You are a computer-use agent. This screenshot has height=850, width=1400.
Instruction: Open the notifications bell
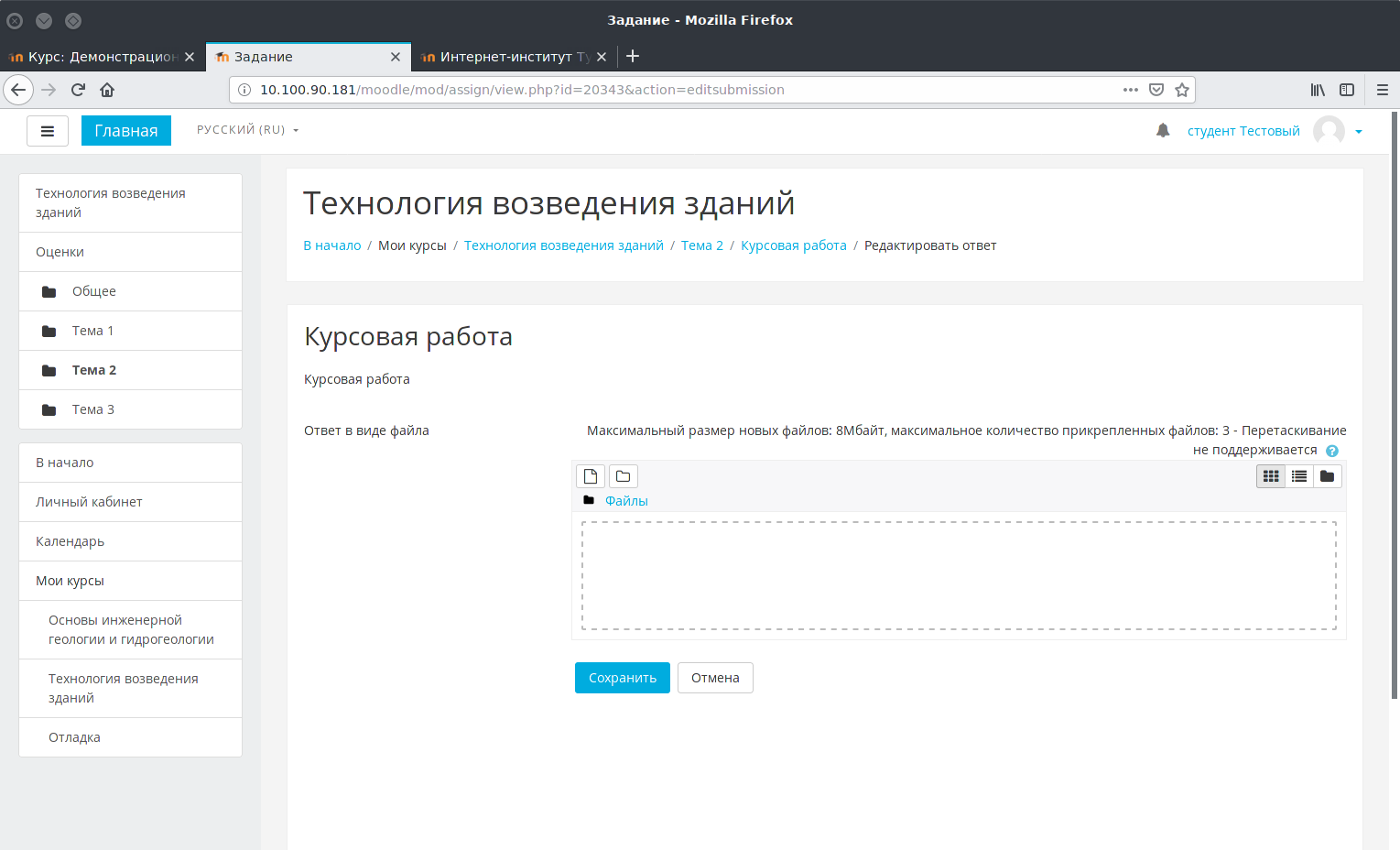pos(1163,131)
